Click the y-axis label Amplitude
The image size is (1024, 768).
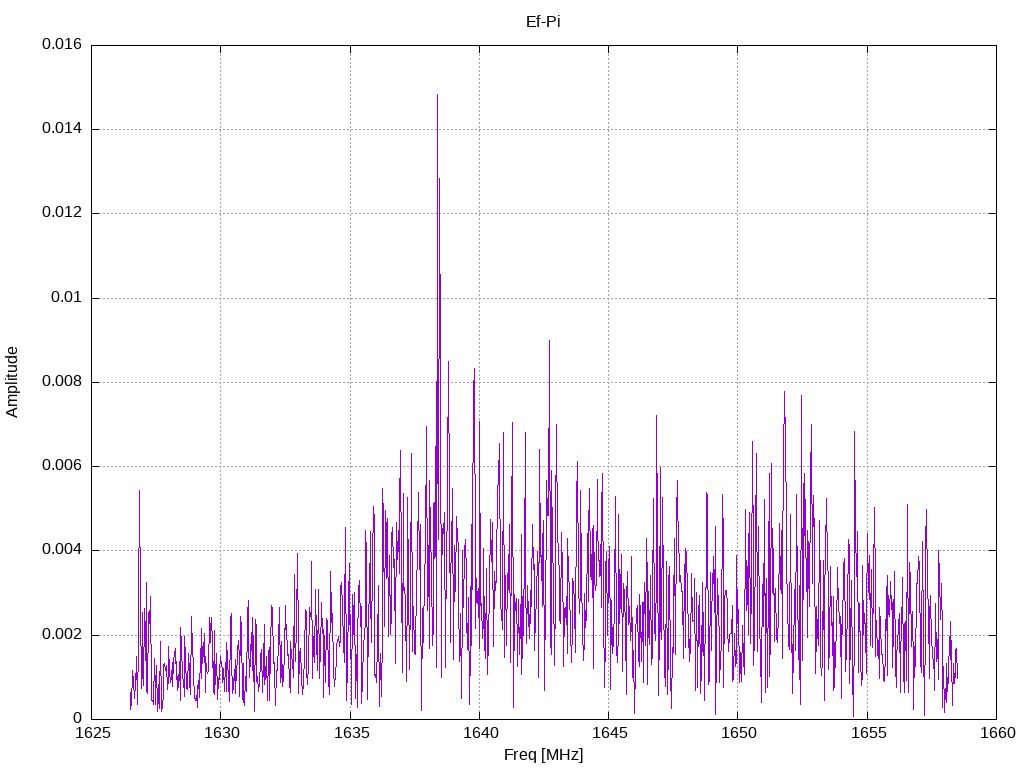pyautogui.click(x=12, y=382)
